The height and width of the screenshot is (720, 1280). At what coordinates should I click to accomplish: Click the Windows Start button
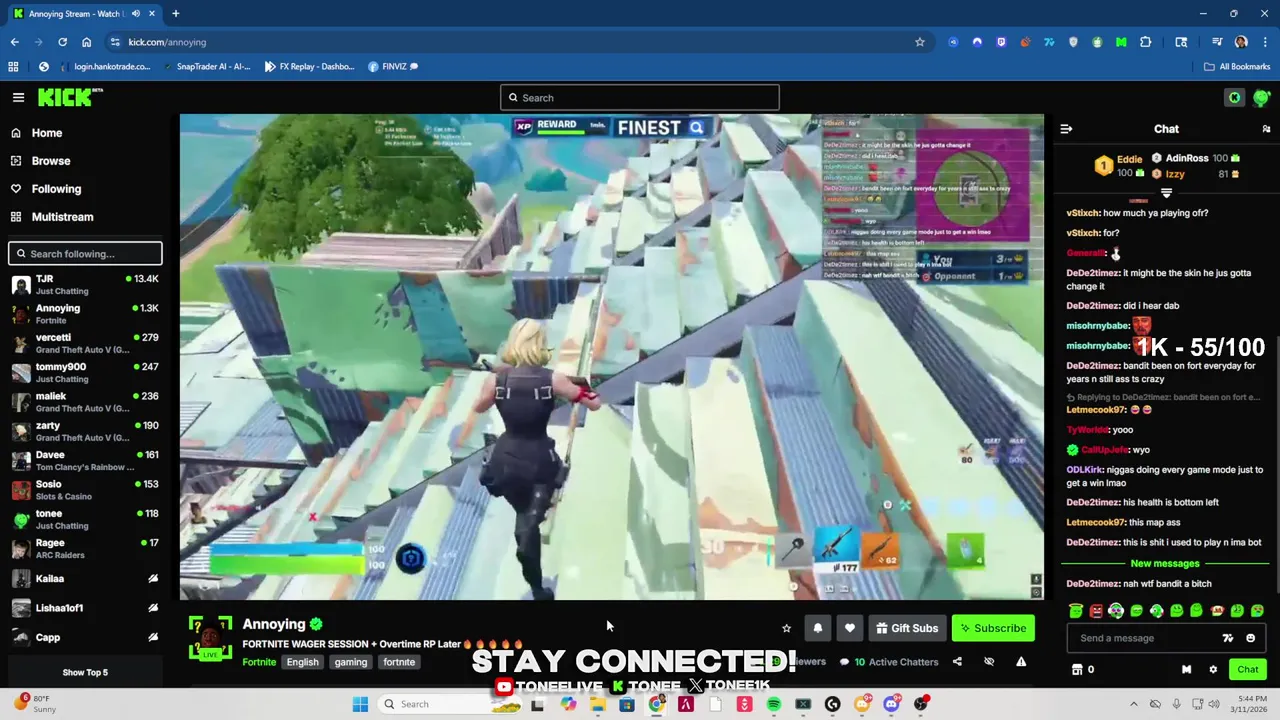(x=360, y=704)
